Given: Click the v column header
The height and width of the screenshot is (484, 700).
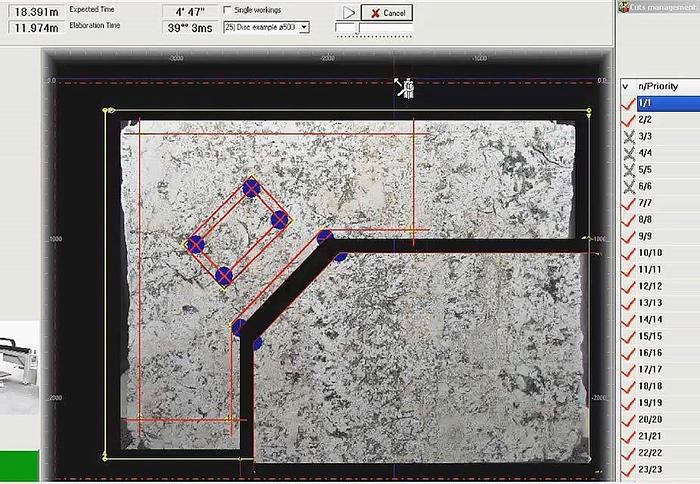Looking at the screenshot, I should click(626, 86).
